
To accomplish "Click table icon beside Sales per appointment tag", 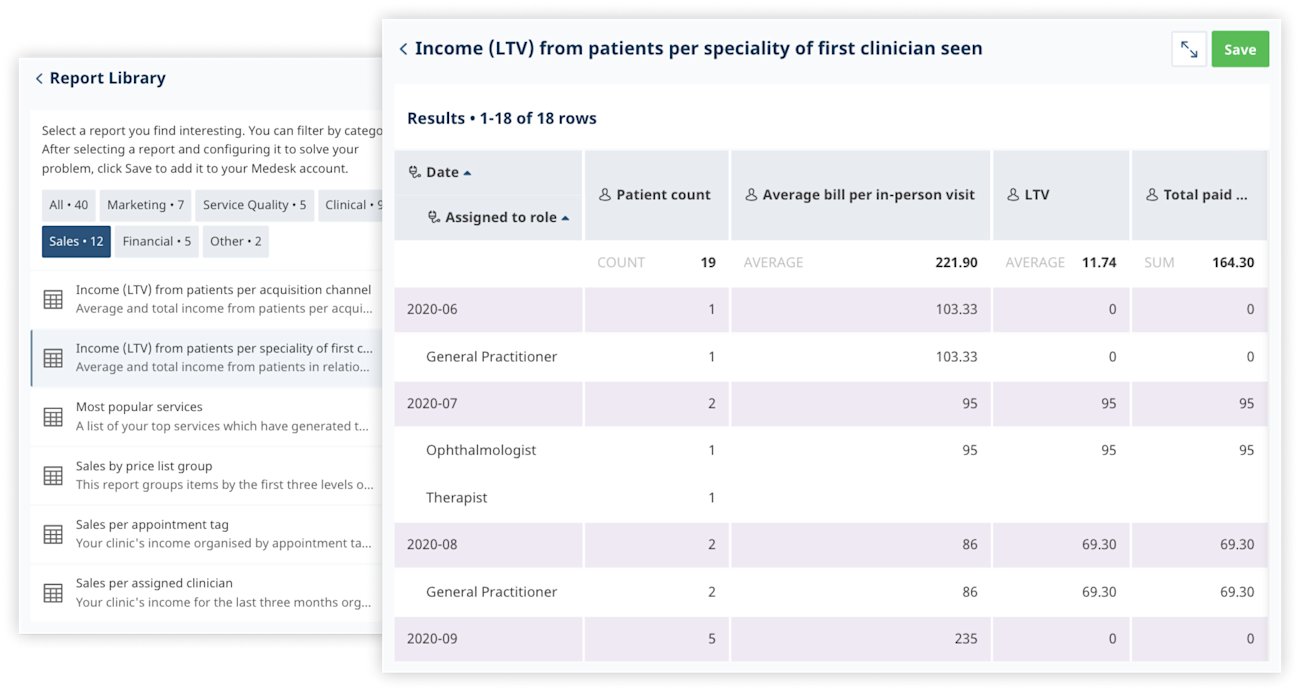I will coord(53,534).
